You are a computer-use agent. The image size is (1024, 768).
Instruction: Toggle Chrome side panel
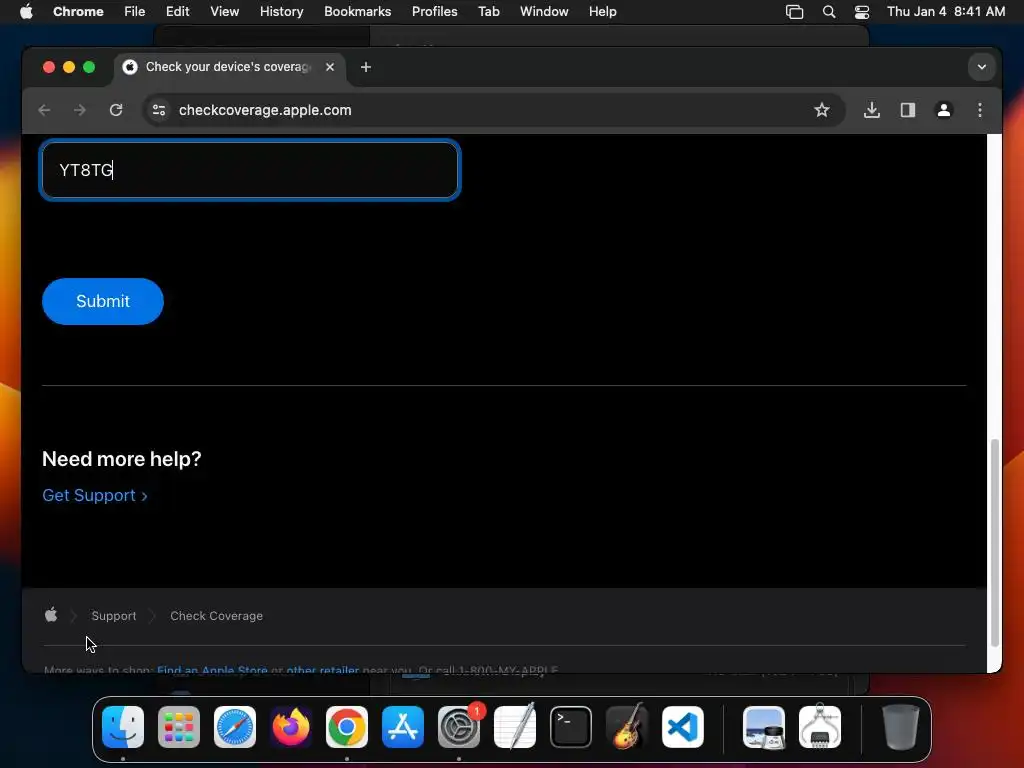(908, 110)
